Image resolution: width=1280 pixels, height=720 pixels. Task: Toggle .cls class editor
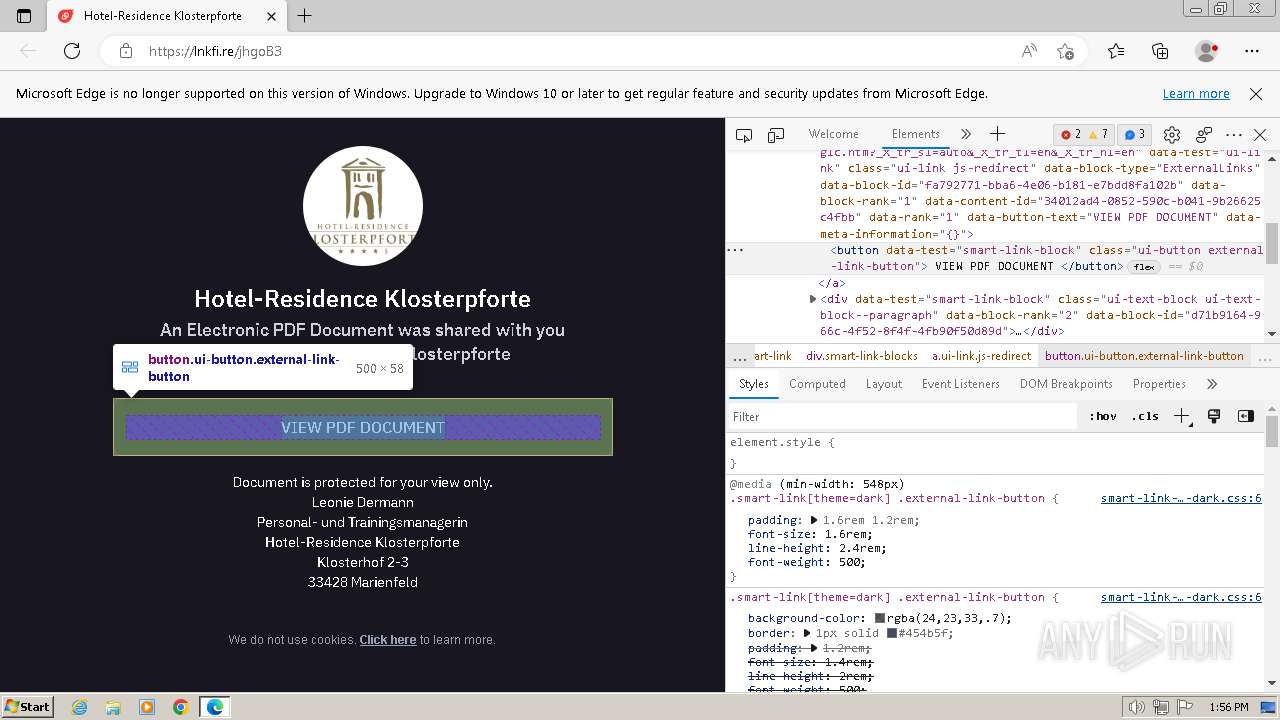click(1145, 417)
